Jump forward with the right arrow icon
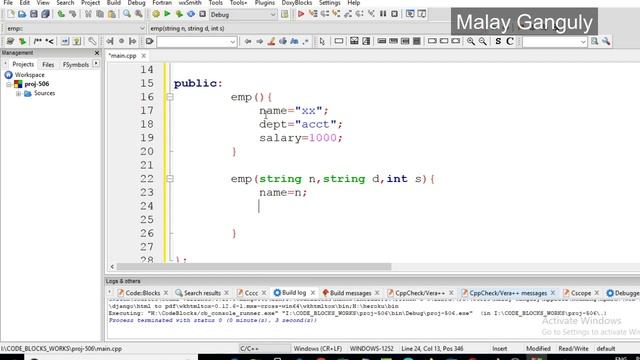The height and width of the screenshot is (360, 640). point(259,41)
